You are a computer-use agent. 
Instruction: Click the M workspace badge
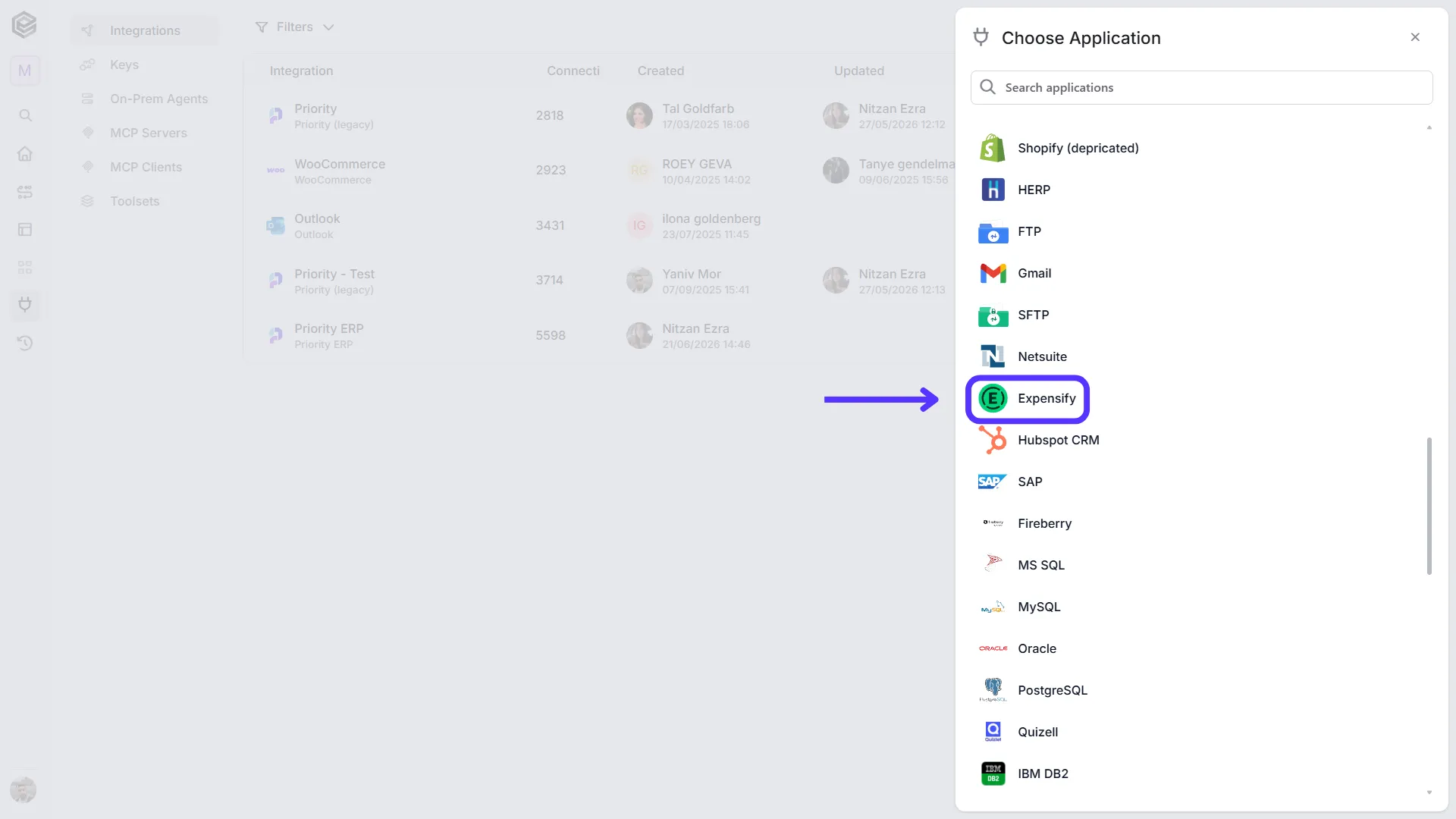[25, 71]
